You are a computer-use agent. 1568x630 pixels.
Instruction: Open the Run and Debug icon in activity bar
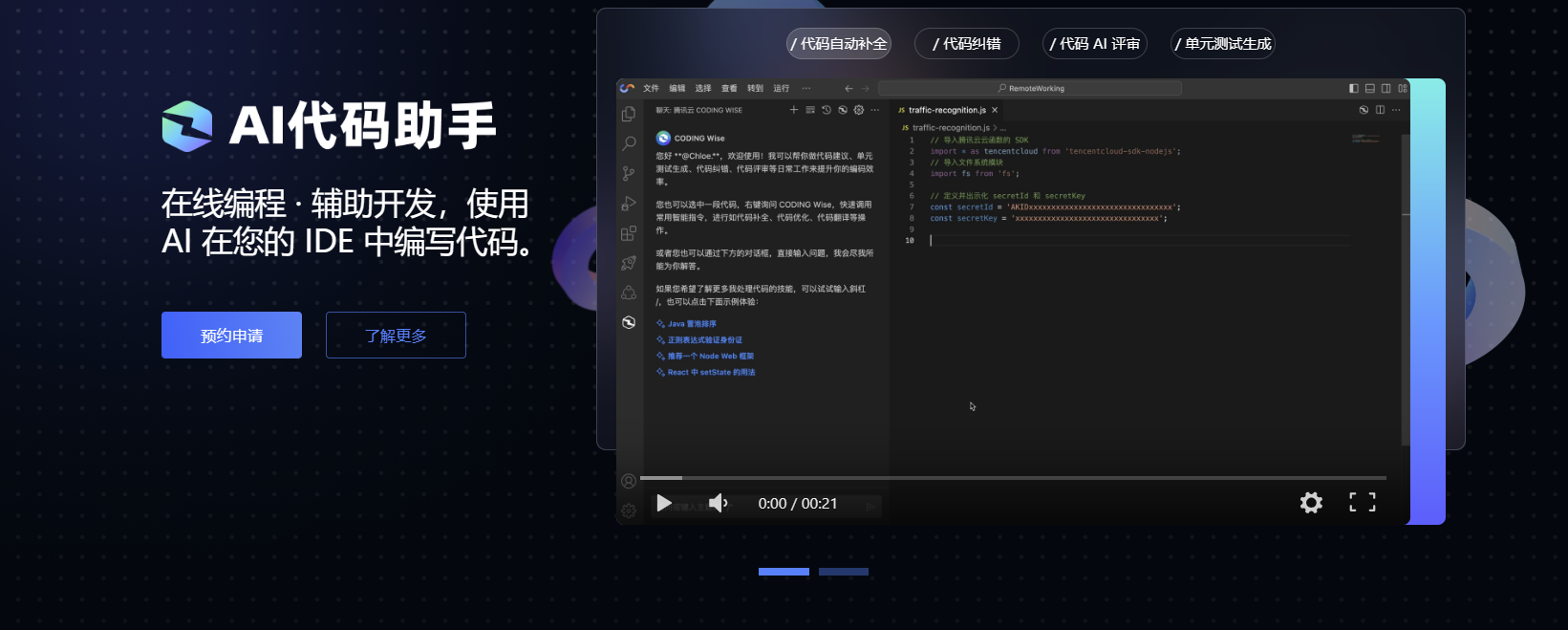pos(629,204)
